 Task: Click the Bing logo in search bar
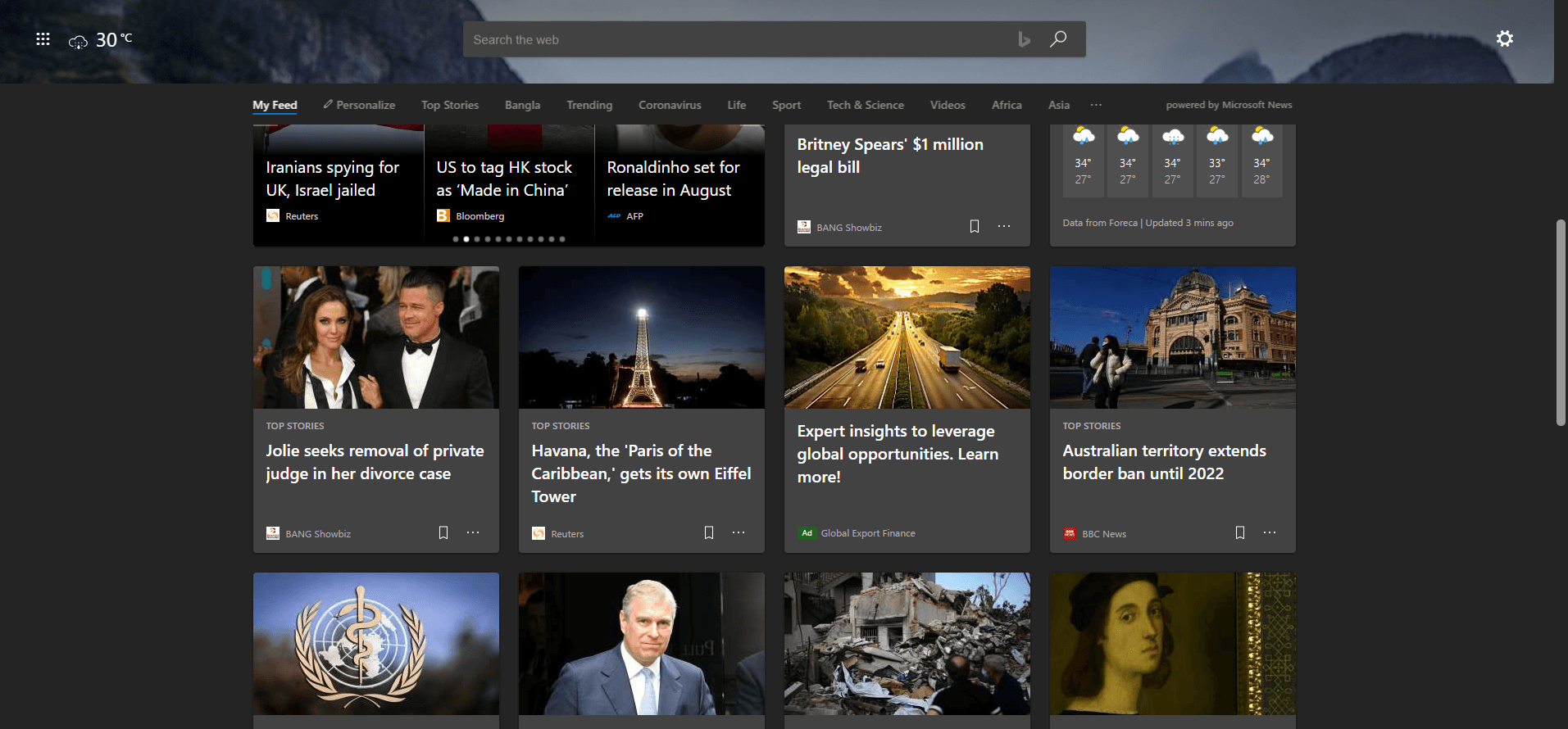pos(1024,39)
